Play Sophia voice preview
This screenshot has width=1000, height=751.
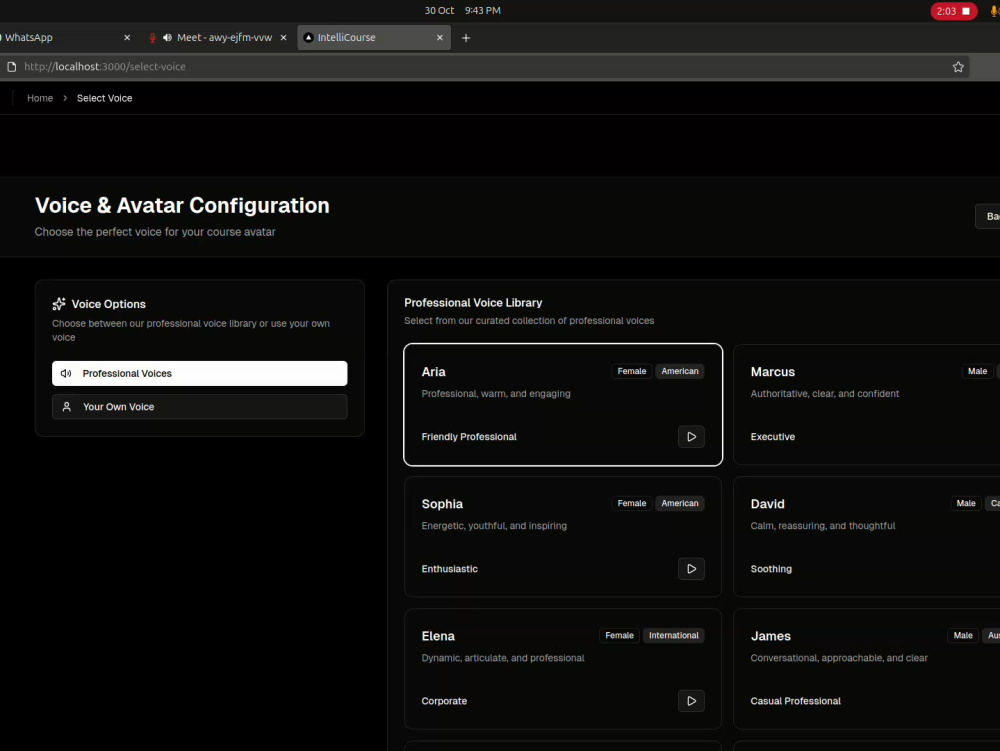[x=691, y=569]
